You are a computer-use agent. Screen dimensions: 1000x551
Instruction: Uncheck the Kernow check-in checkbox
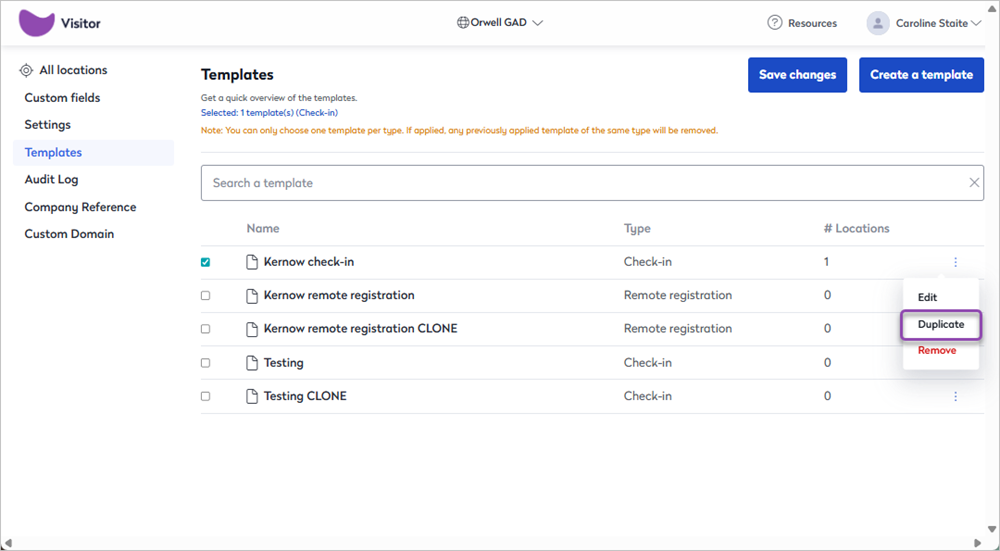[x=205, y=262]
